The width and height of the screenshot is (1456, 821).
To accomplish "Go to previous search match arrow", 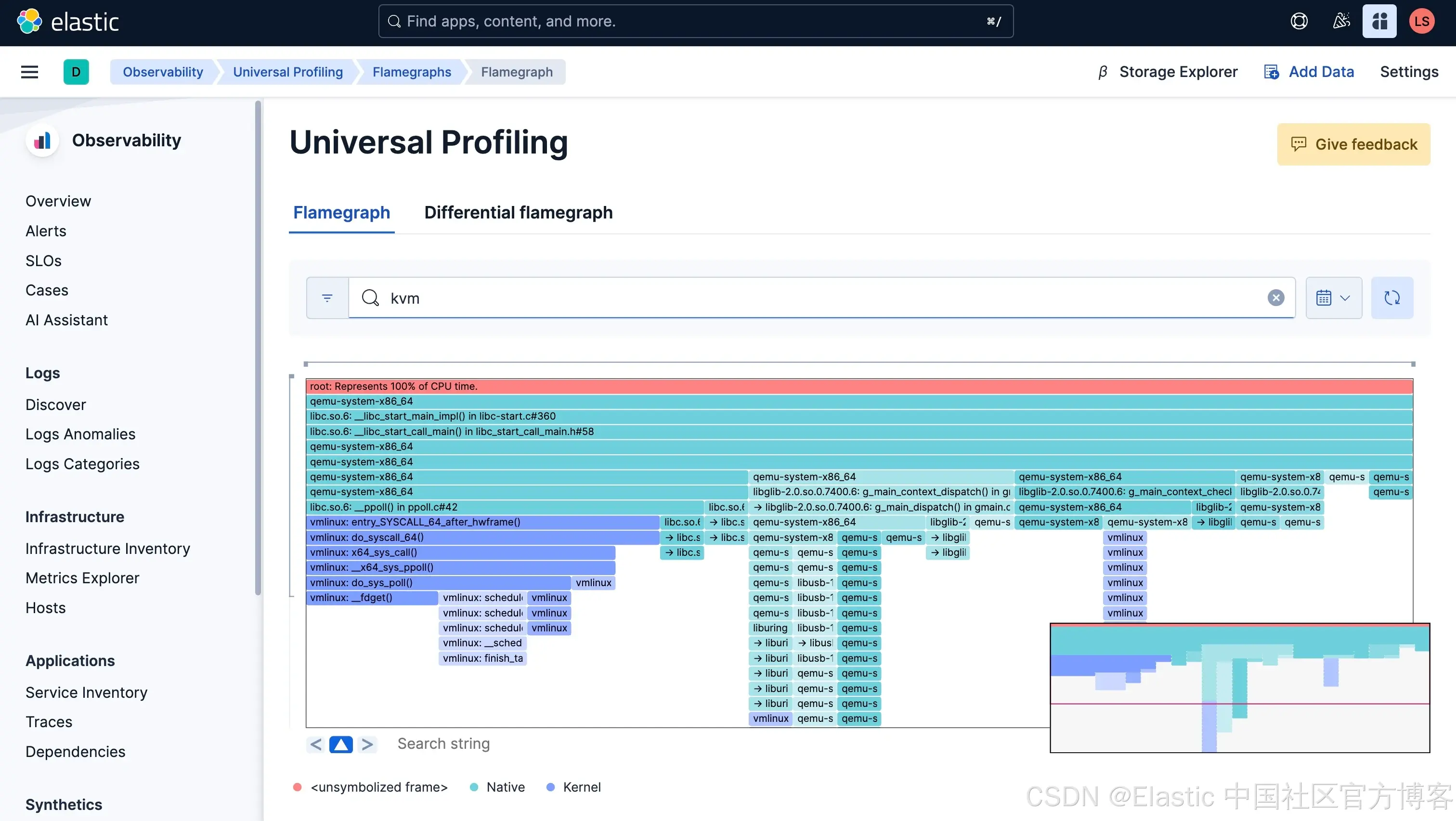I will pos(316,744).
